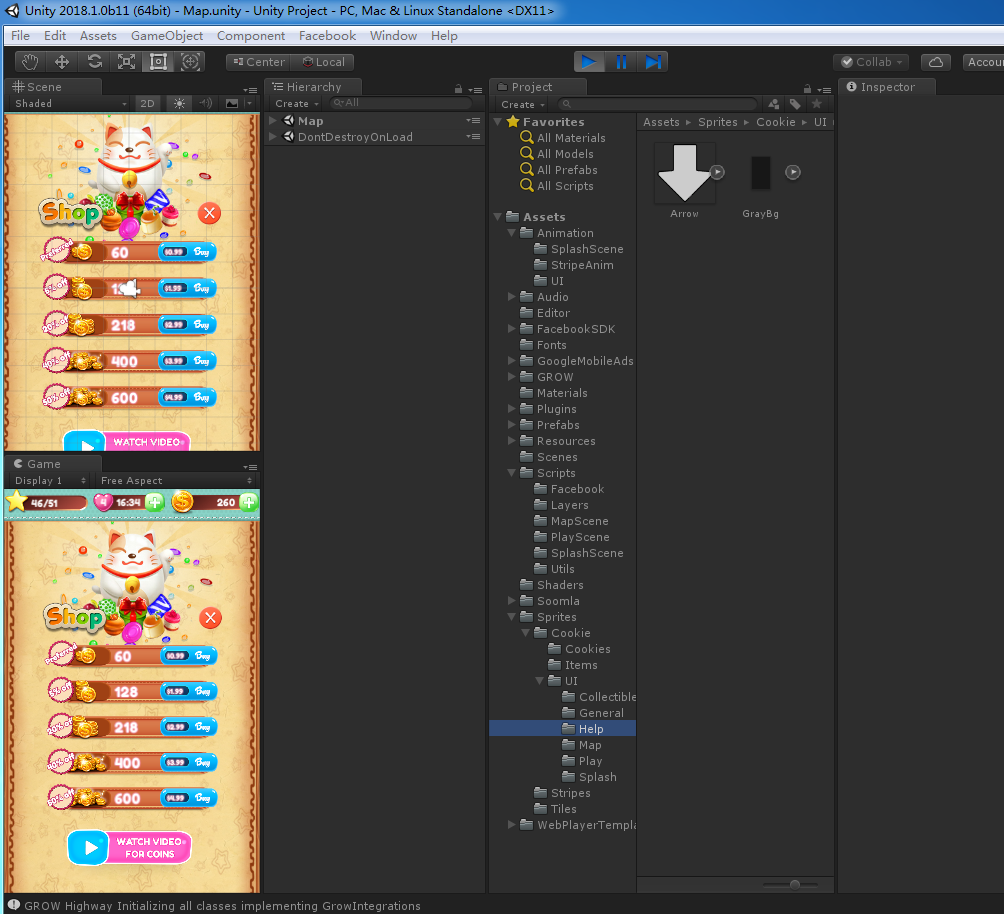This screenshot has height=914, width=1004.
Task: Toggle scene lighting sun icon
Action: tap(179, 103)
